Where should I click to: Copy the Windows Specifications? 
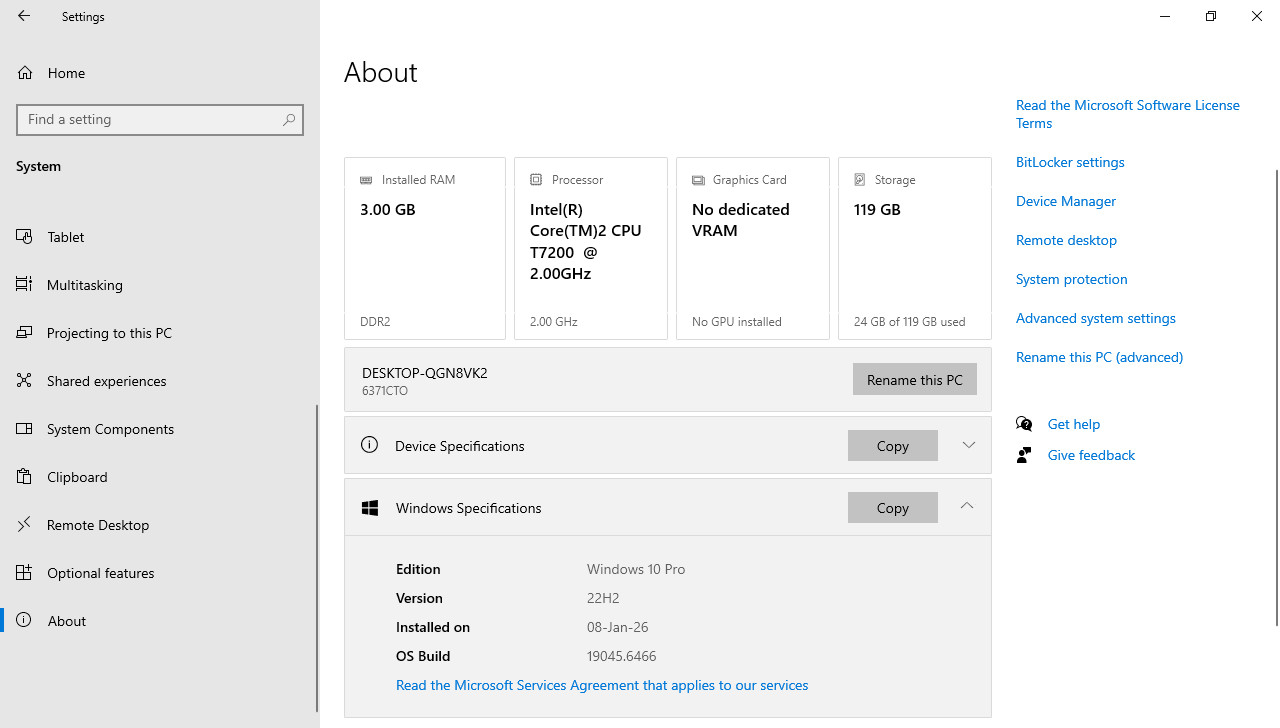click(893, 507)
